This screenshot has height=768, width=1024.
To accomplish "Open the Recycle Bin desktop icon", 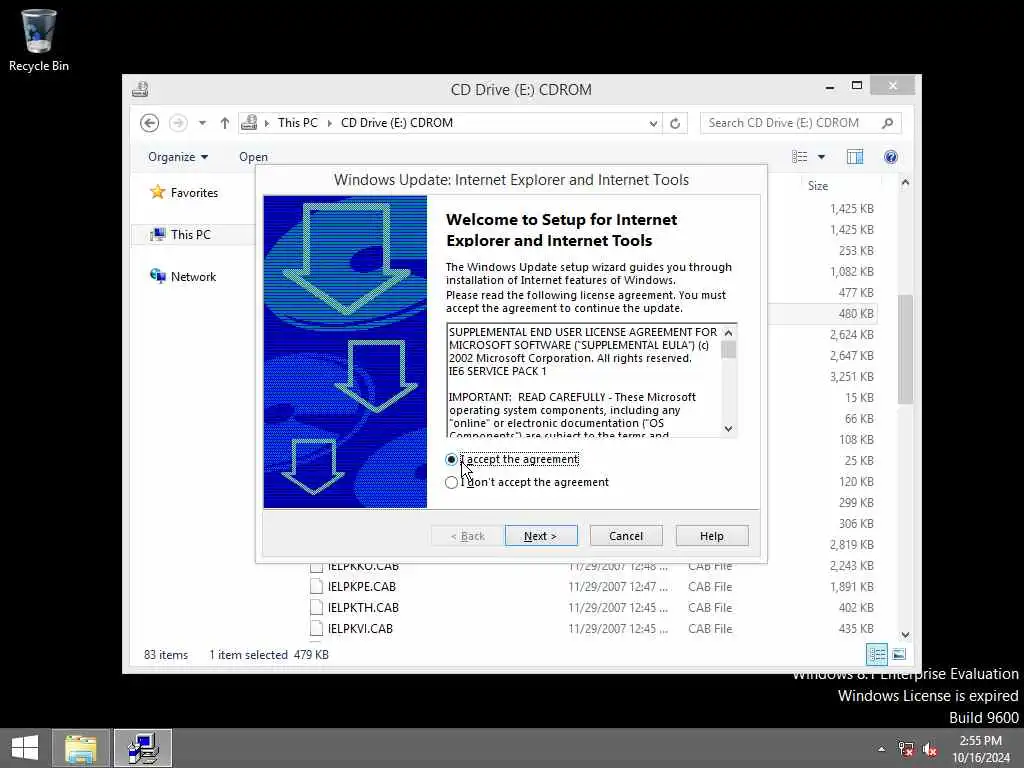I will point(38,40).
